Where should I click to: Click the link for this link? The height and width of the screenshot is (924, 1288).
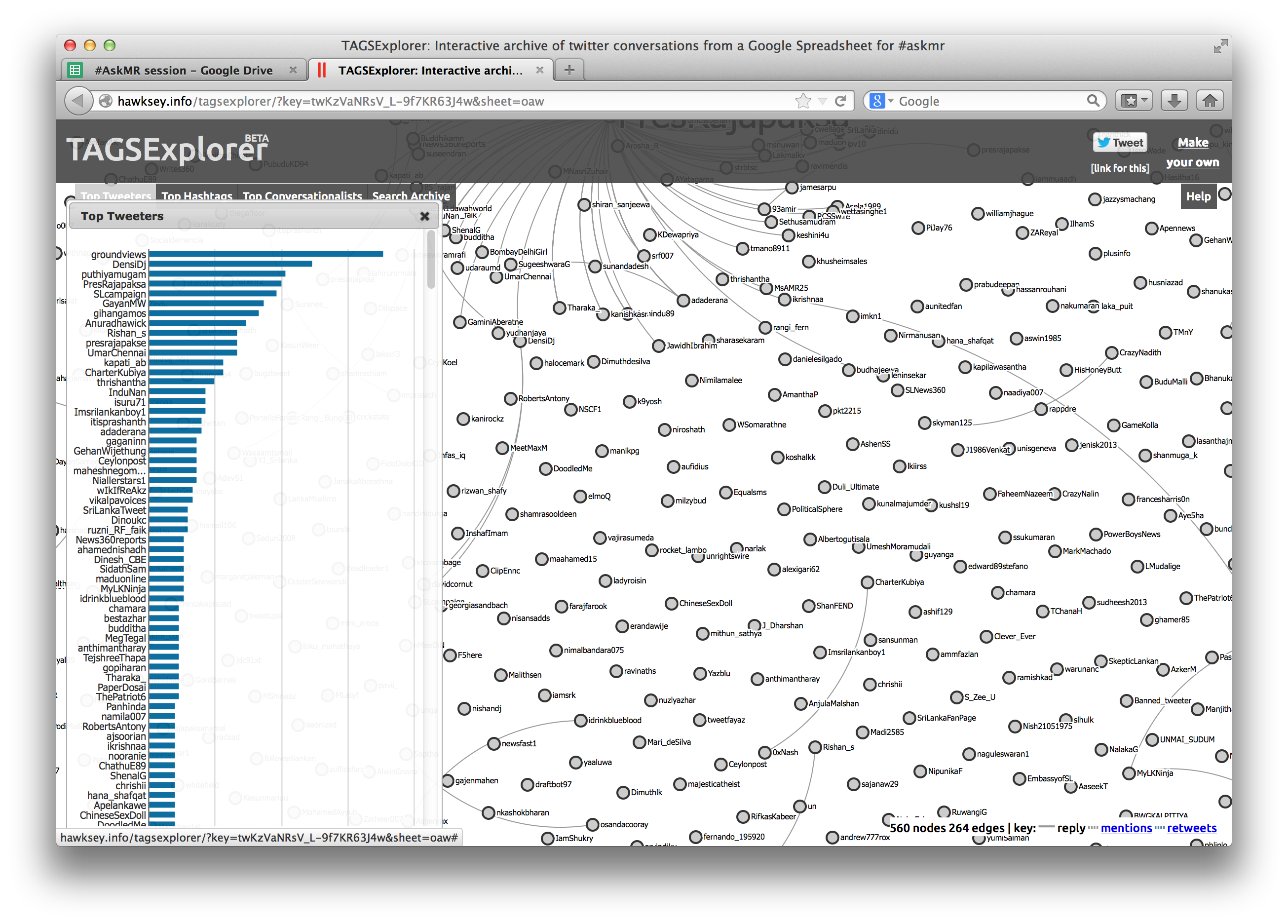[1119, 168]
